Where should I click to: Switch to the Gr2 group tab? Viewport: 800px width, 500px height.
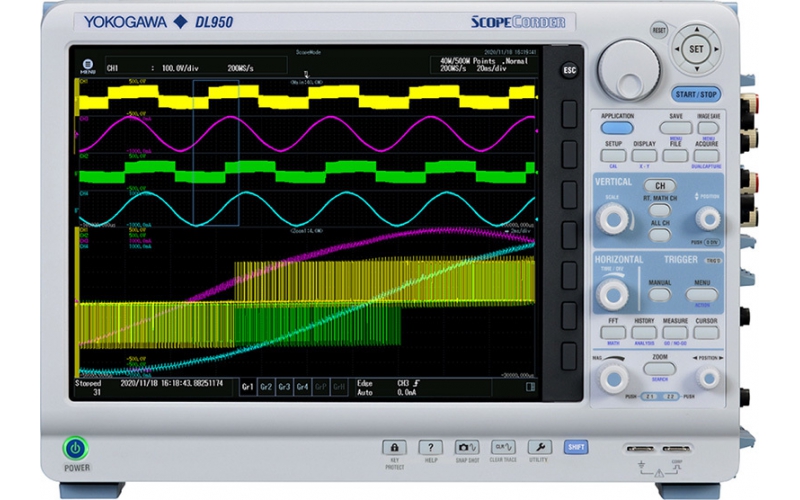tap(266, 387)
